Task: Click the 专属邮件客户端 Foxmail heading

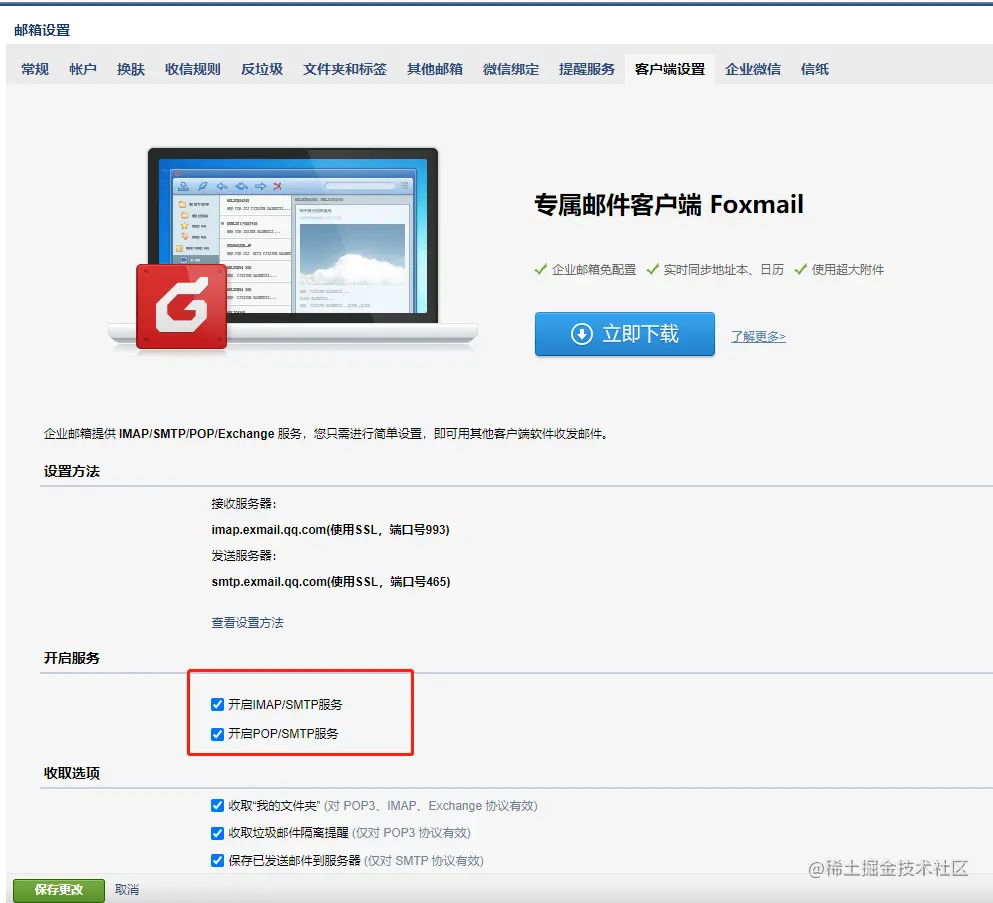Action: (669, 205)
